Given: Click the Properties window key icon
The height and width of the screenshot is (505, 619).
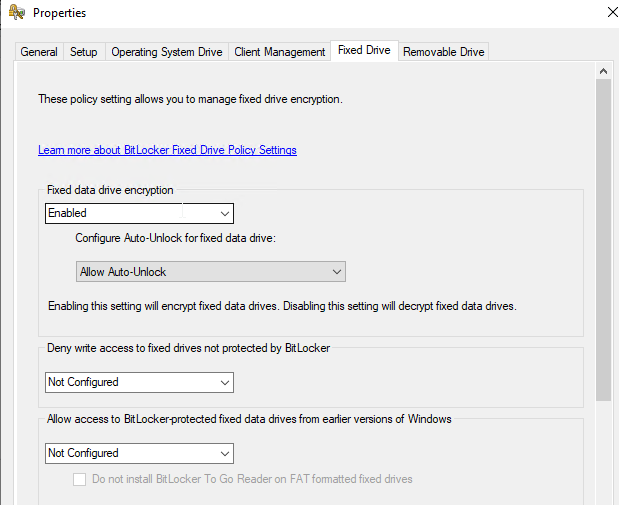Looking at the screenshot, I should tap(17, 12).
